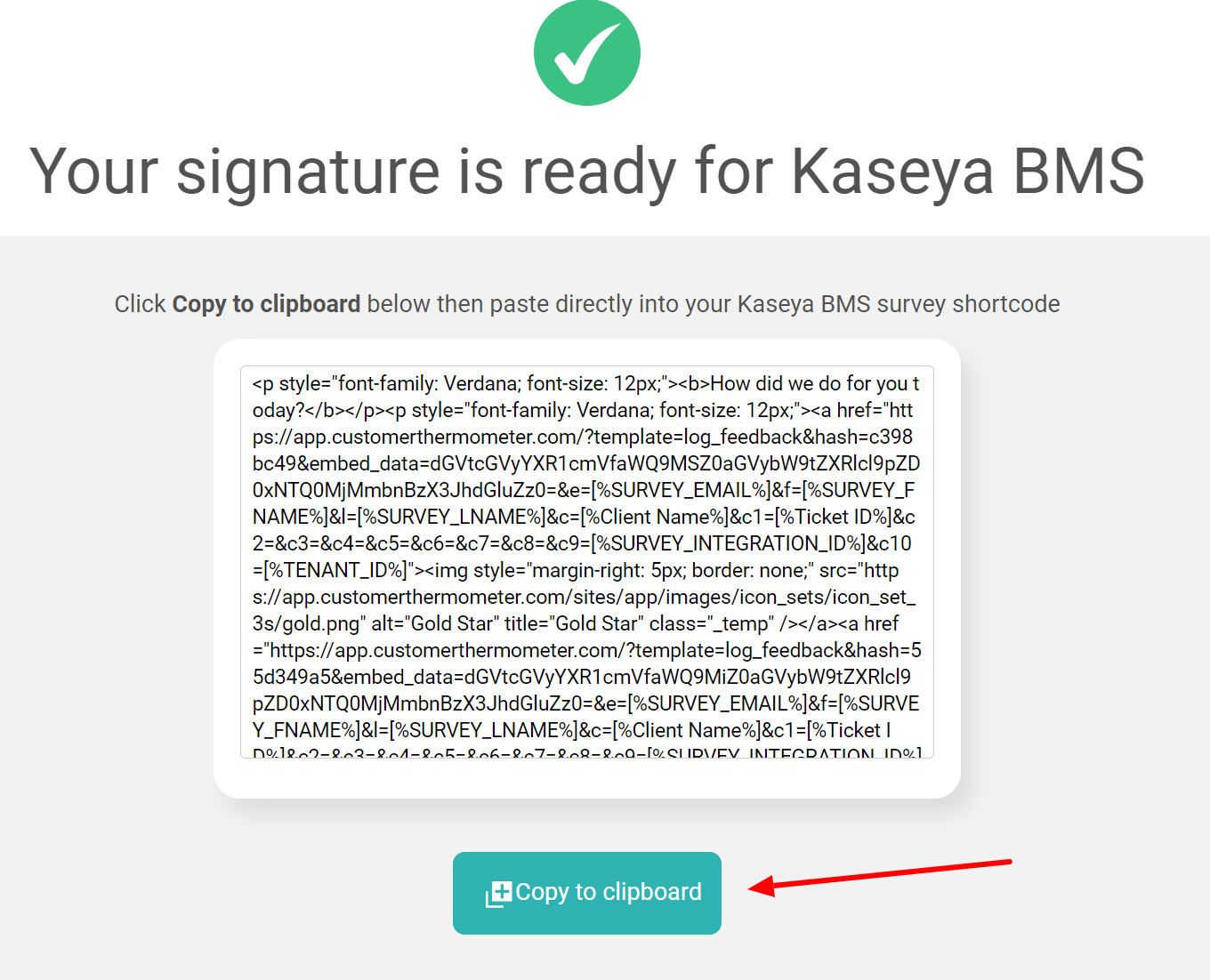The image size is (1210, 980).
Task: Click the code line starting 'bc49&embed_data'
Action: [586, 463]
